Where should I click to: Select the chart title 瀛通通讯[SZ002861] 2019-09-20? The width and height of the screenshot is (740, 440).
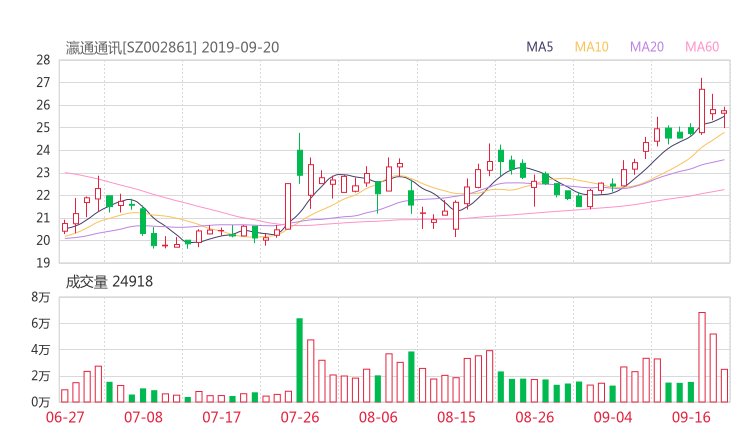[x=172, y=48]
